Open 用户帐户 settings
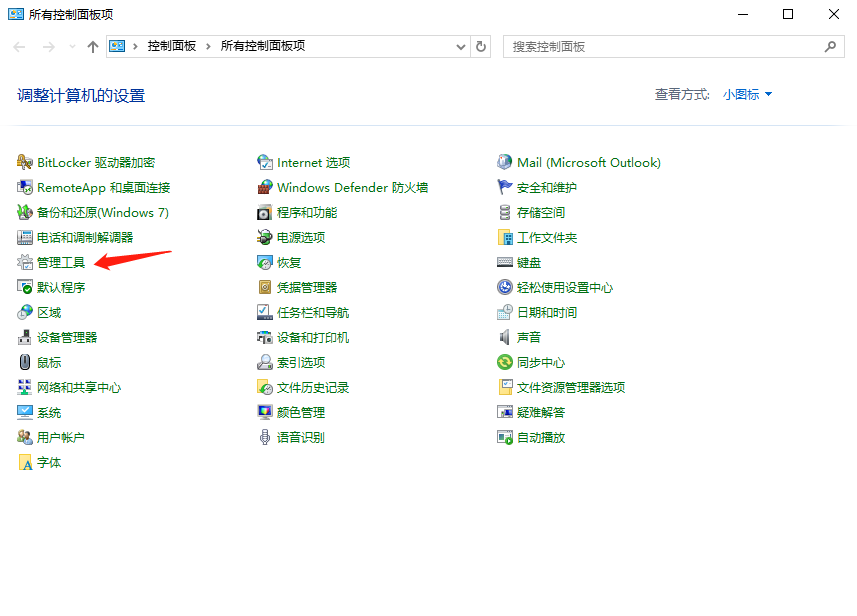The image size is (857, 616). (x=61, y=437)
